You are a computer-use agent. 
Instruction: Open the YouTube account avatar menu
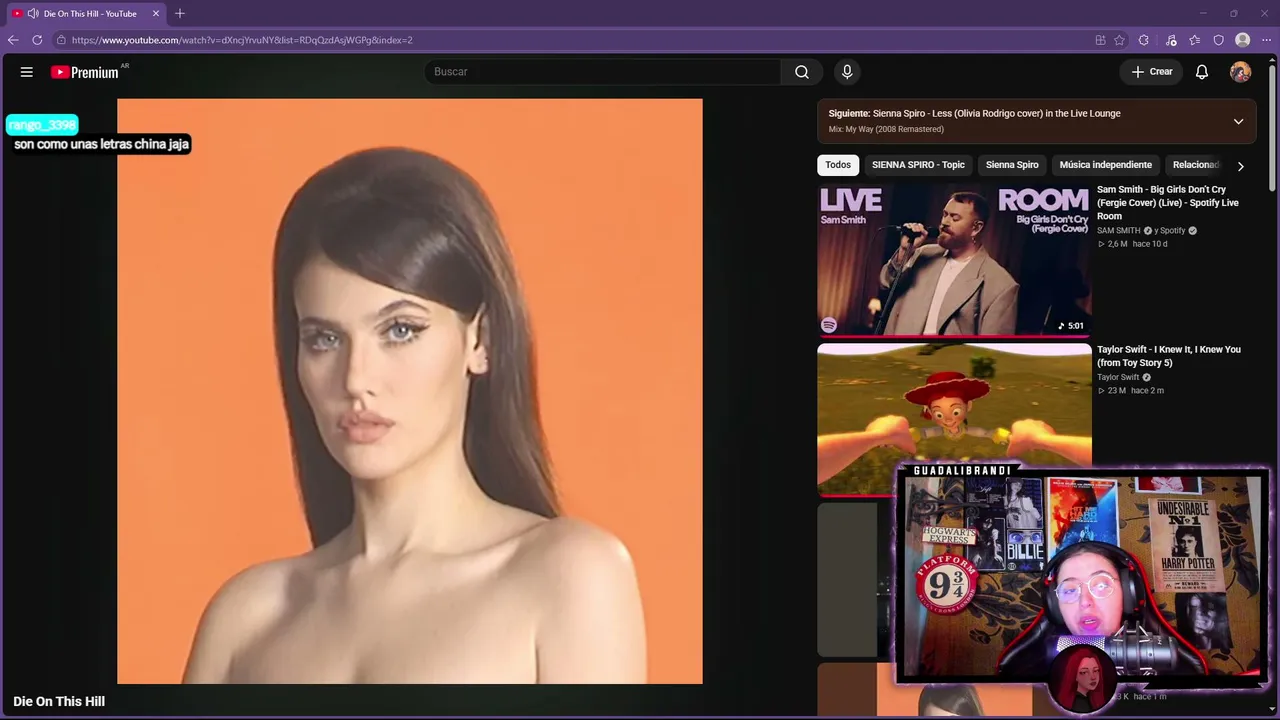(x=1240, y=72)
